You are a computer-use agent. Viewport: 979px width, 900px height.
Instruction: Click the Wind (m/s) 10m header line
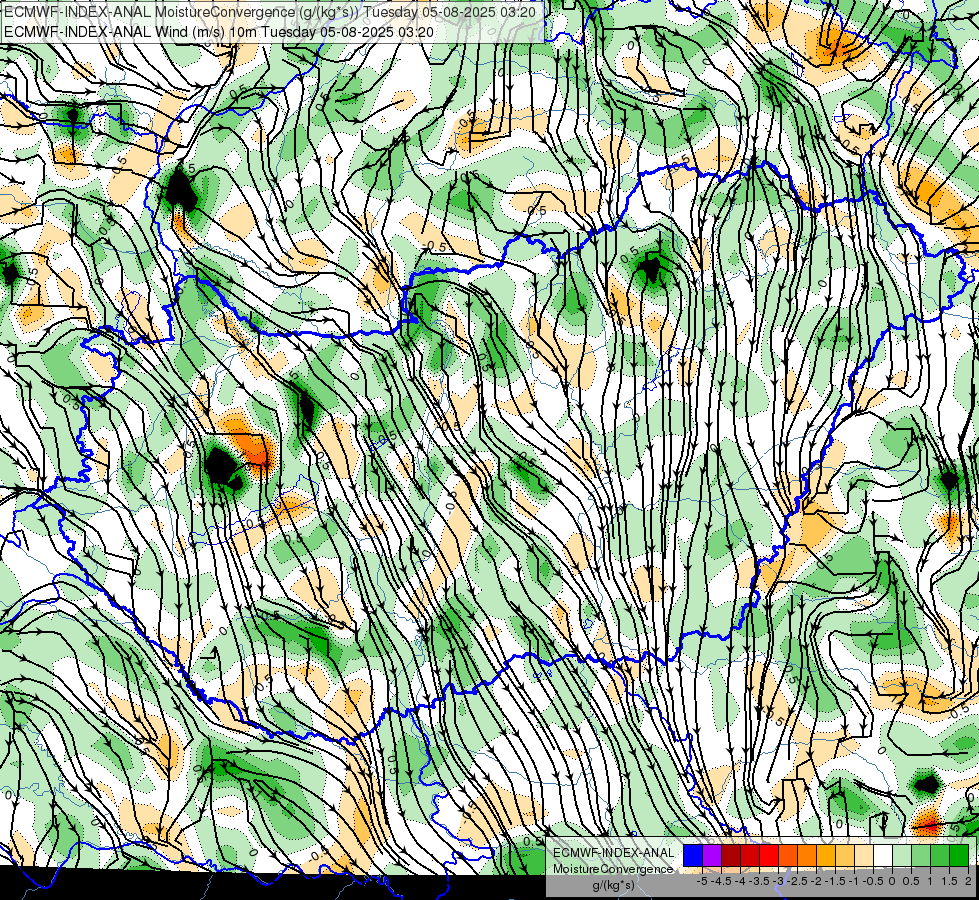[x=219, y=31]
